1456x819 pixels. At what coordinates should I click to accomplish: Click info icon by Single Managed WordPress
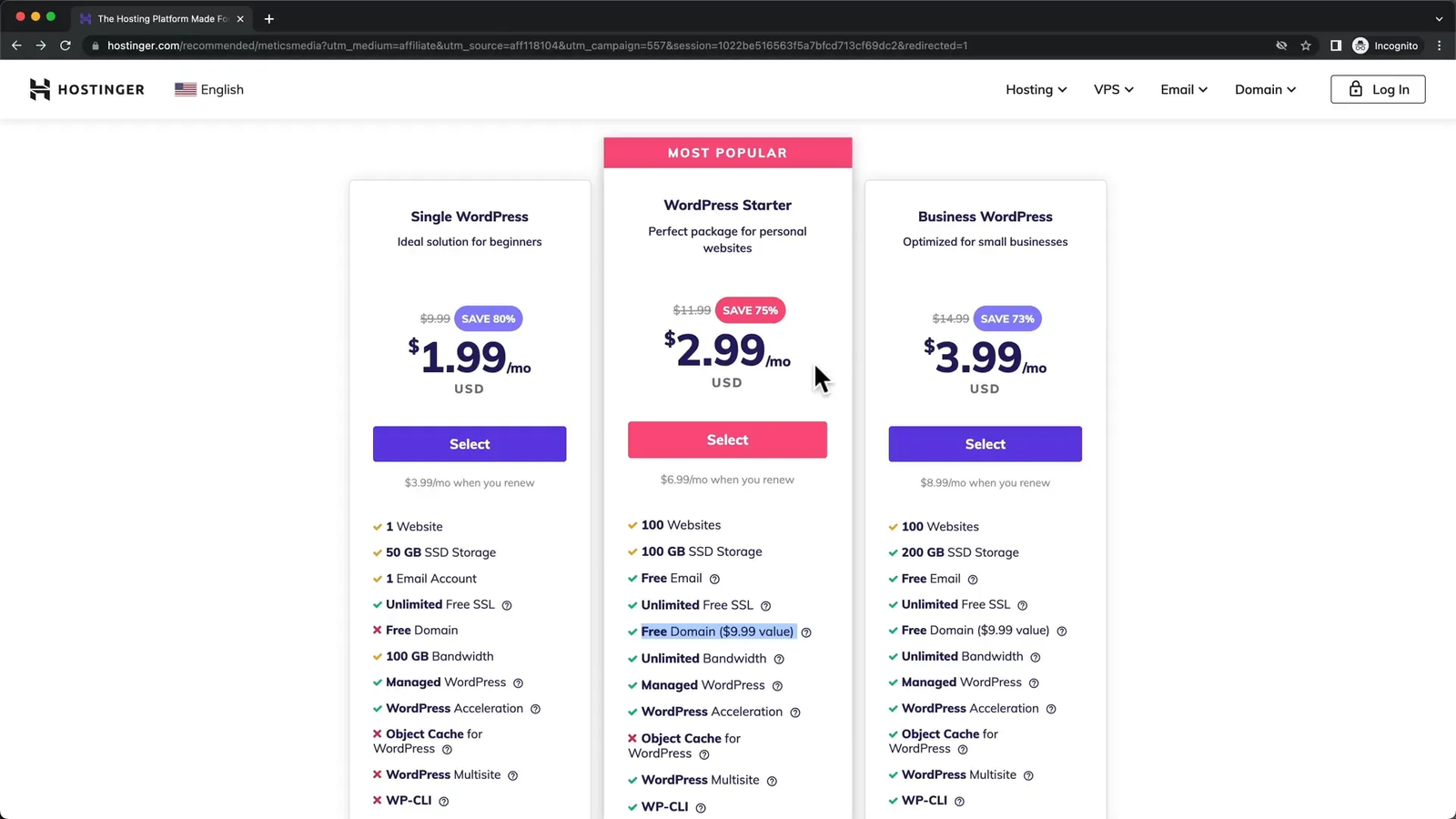click(518, 683)
